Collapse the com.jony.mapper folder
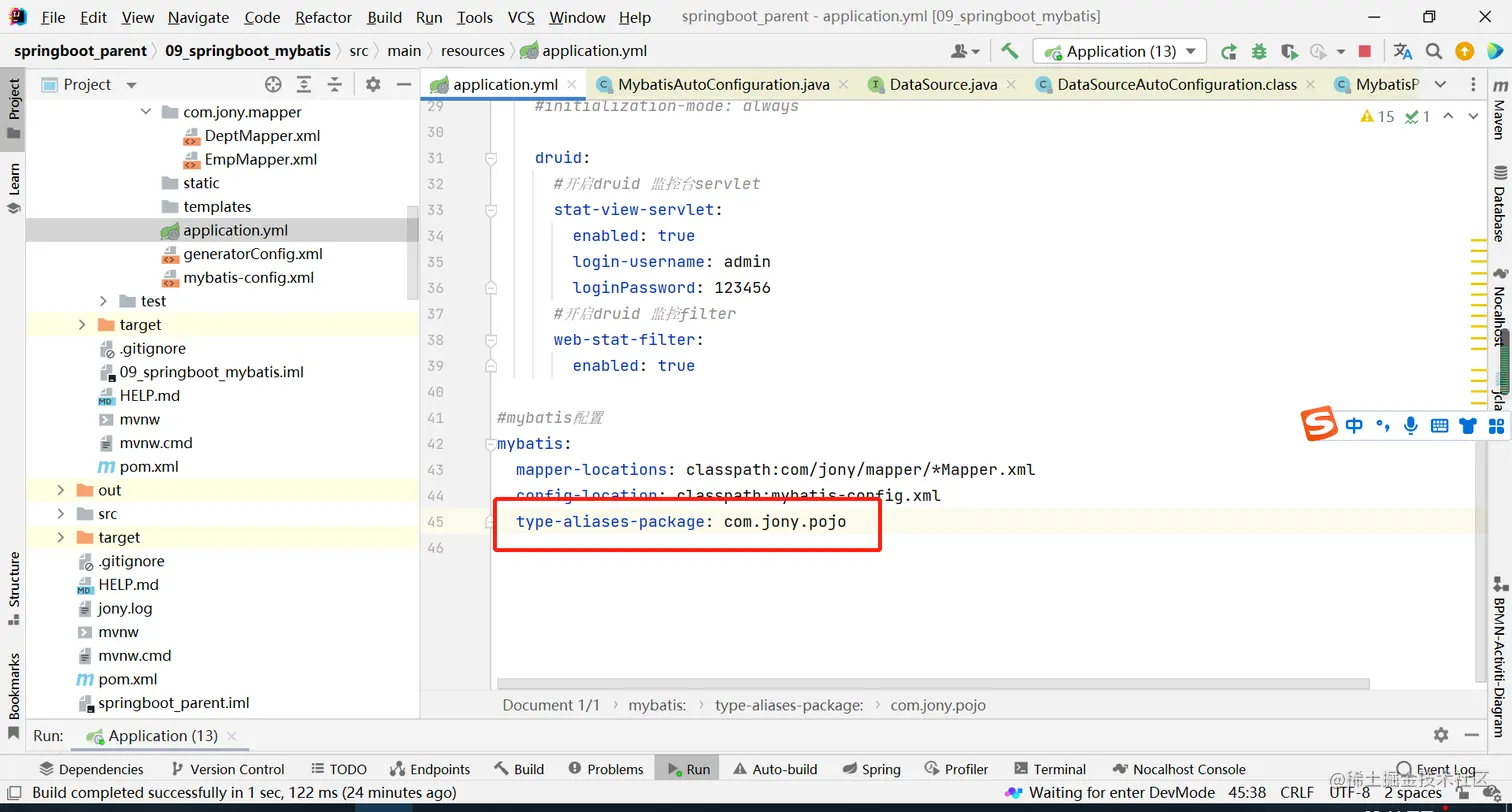 146,112
